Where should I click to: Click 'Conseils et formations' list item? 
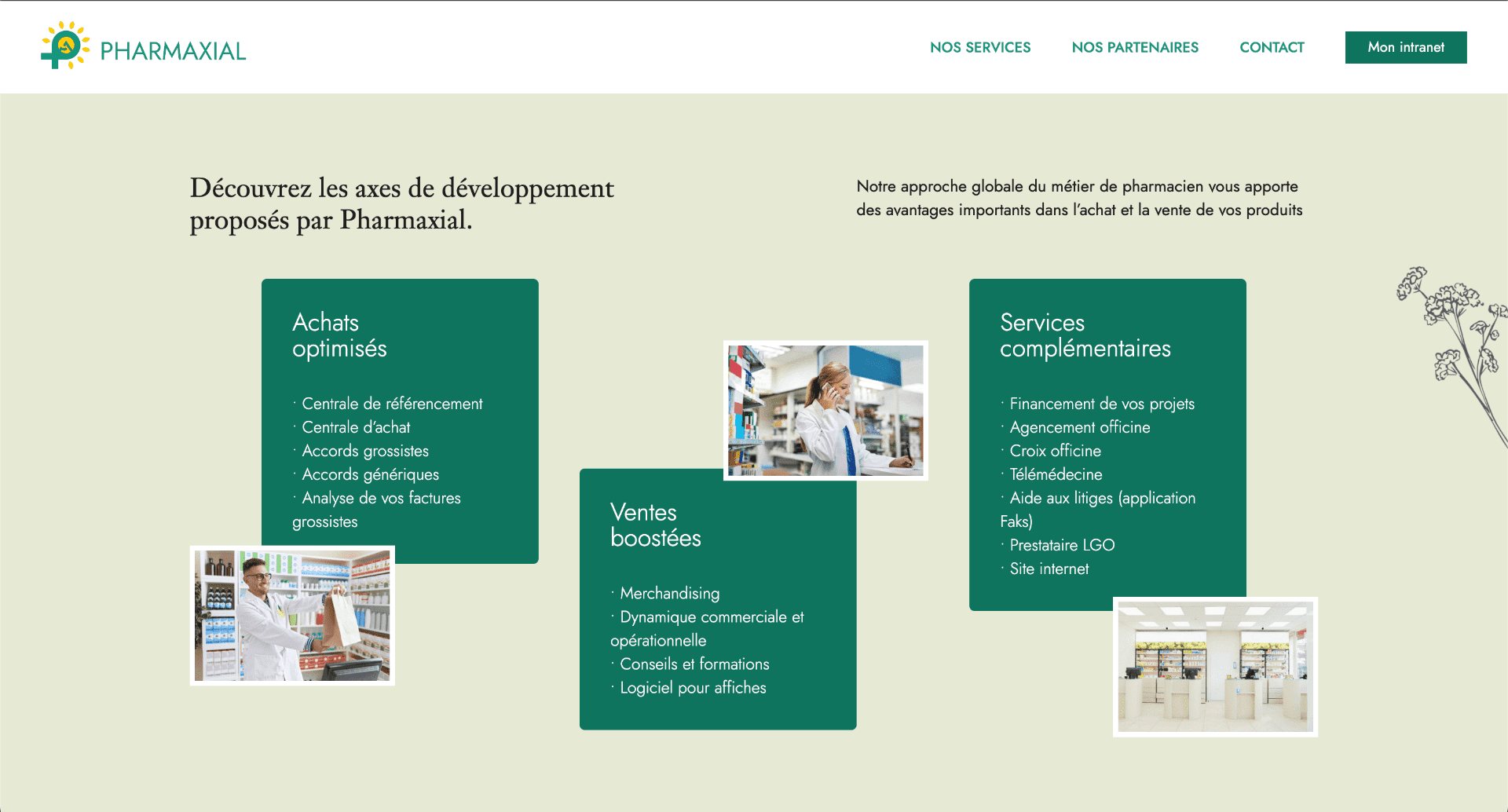point(694,664)
